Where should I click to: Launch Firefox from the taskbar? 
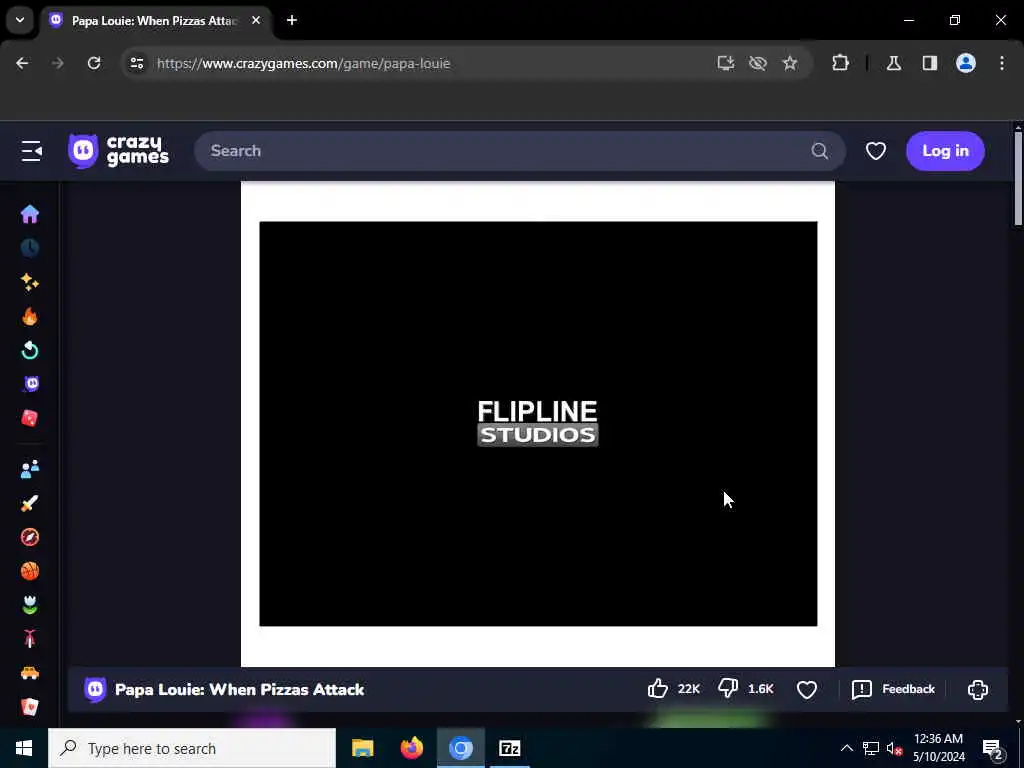[x=411, y=748]
